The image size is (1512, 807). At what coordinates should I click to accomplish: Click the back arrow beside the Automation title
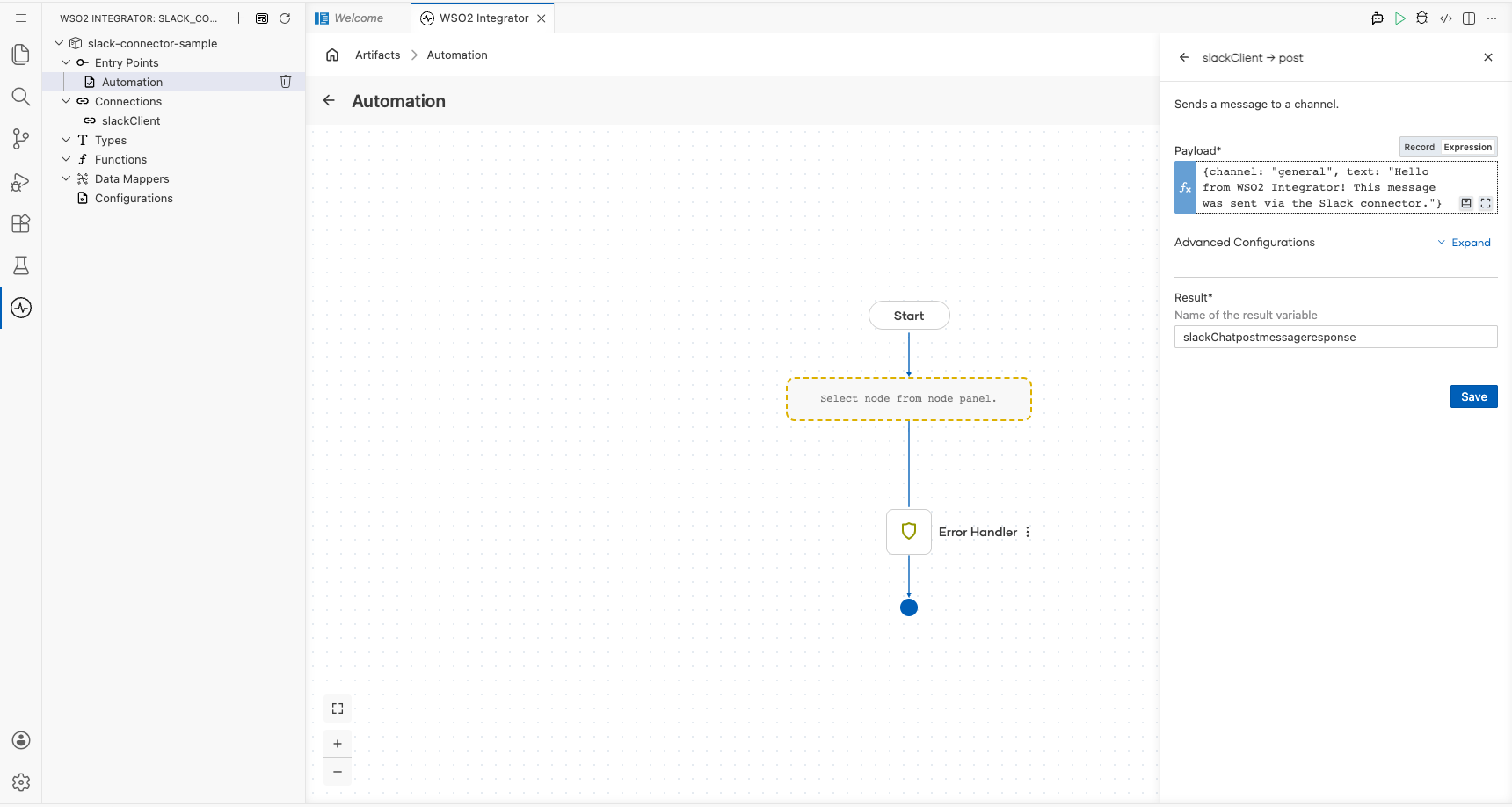[329, 100]
